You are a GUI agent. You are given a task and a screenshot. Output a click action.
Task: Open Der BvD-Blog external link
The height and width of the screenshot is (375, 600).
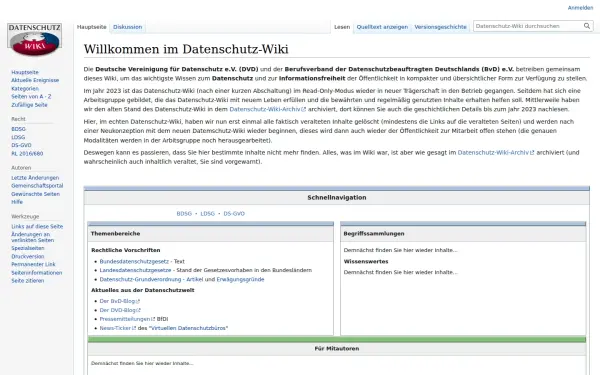pos(120,301)
